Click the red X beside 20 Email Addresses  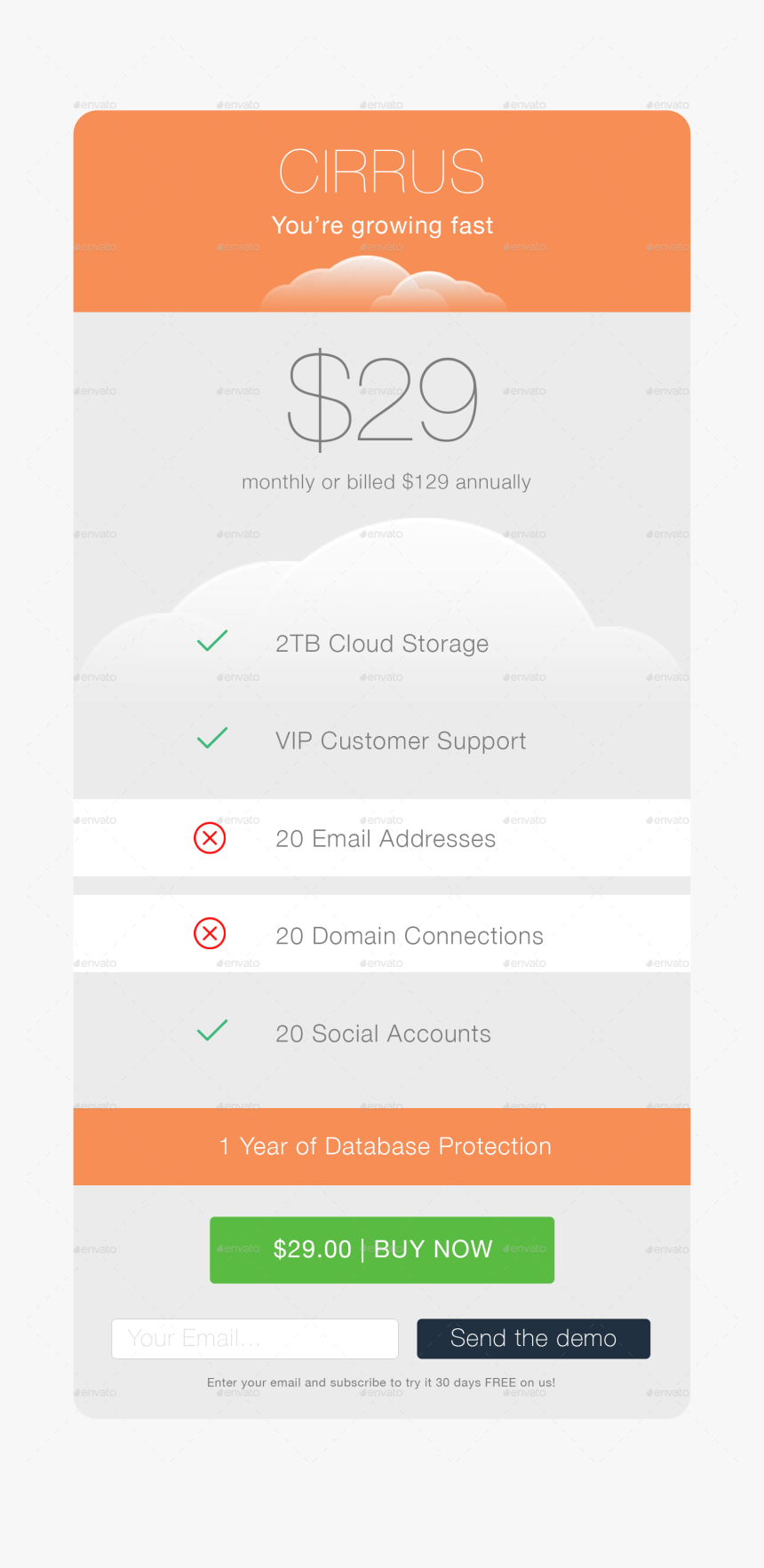210,837
